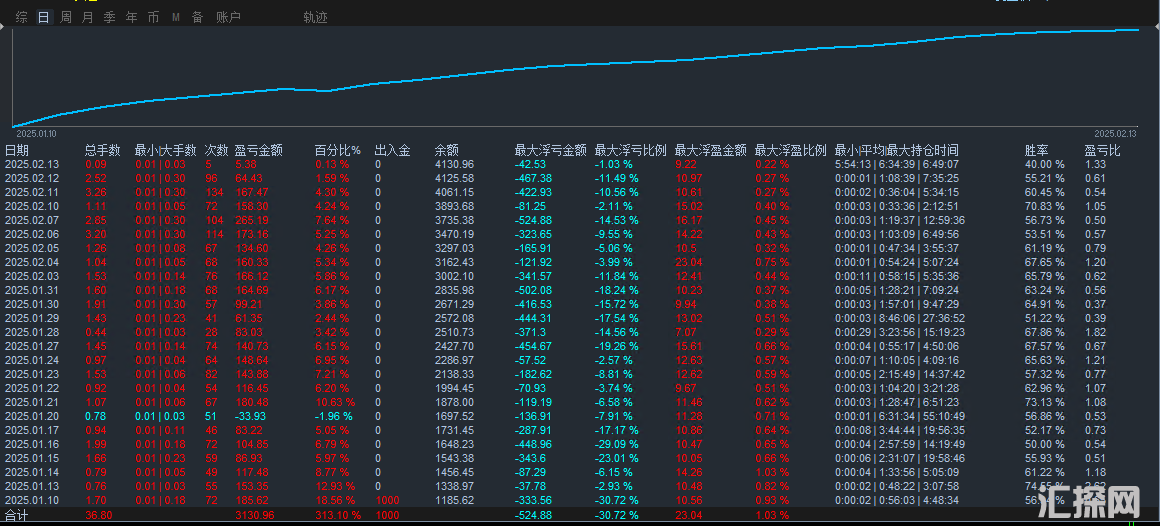Select the 日 daily tab
The height and width of the screenshot is (526, 1160).
point(43,17)
